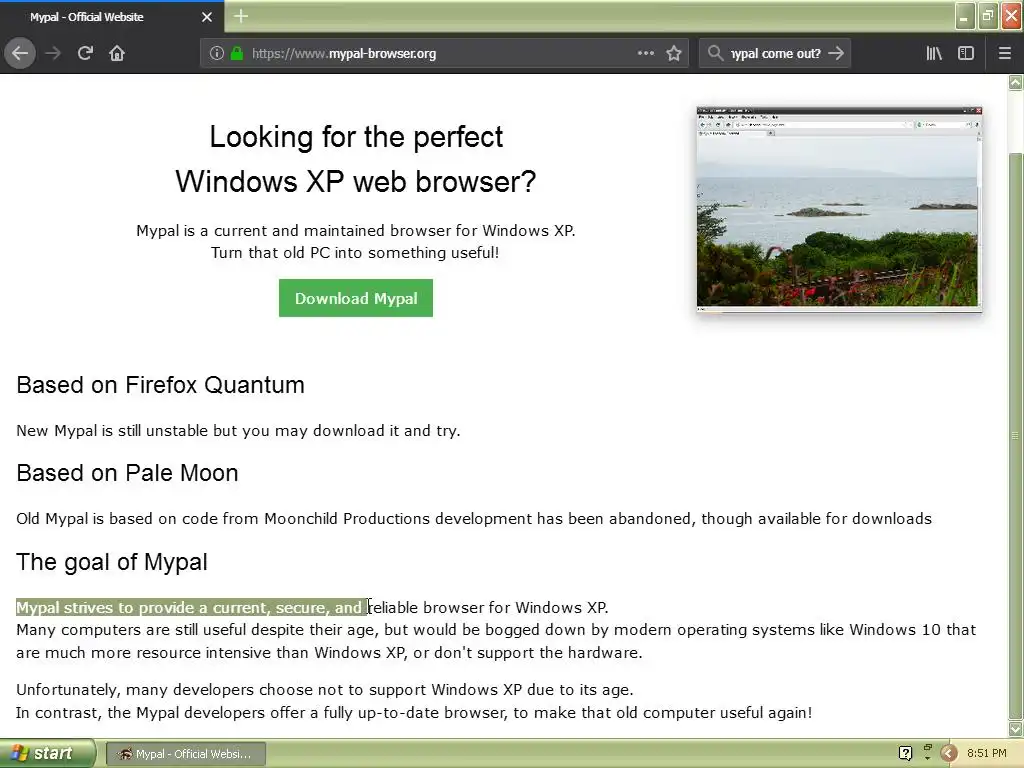Click the vertical scrollbar thumb
Screen dimensions: 1024x768
pos(1016,434)
